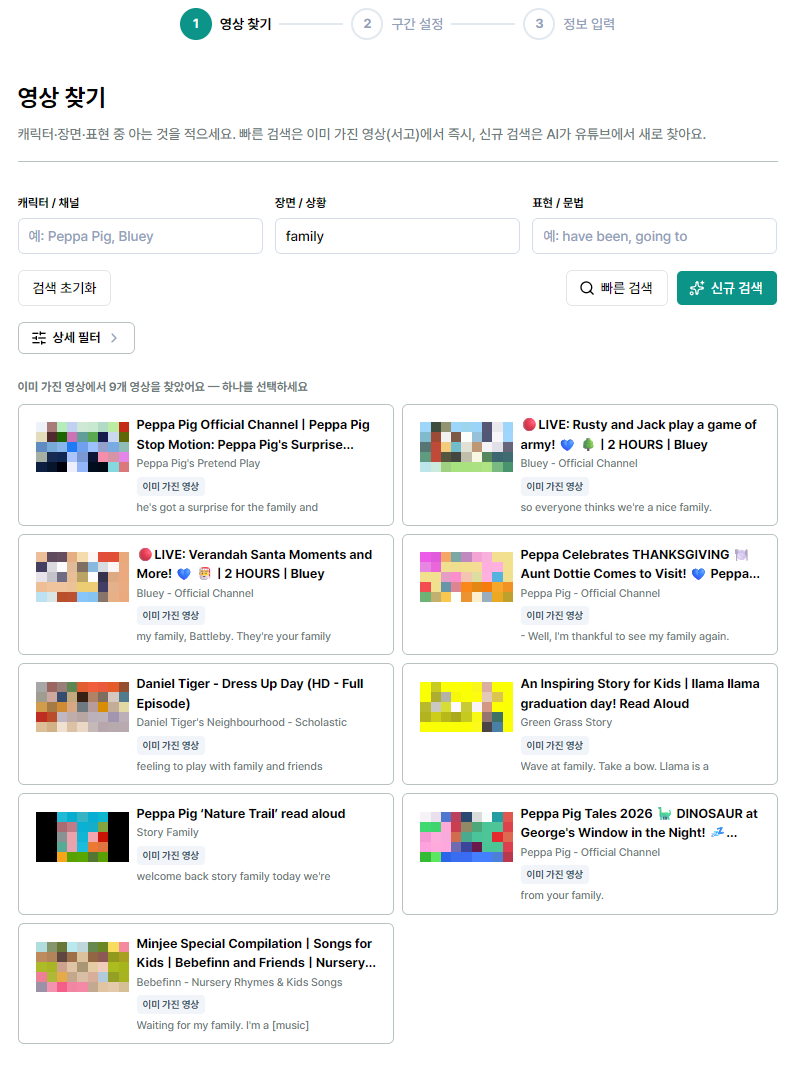Select the 영상 찾기 step label

click(x=246, y=24)
